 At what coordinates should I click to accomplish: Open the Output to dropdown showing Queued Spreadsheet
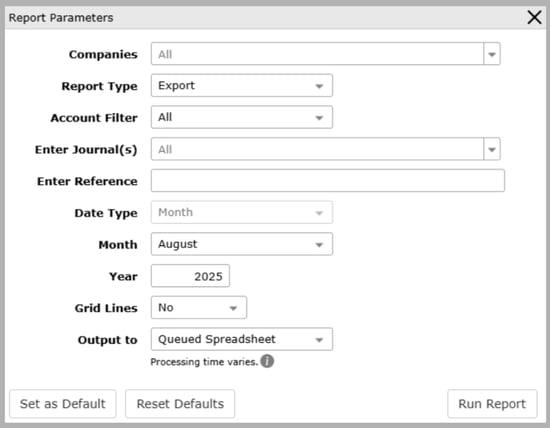(242, 339)
